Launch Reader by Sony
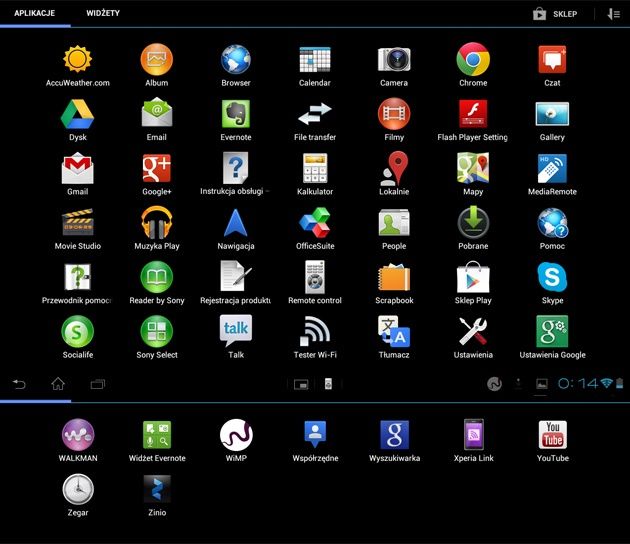This screenshot has height=544, width=630. pos(157,277)
